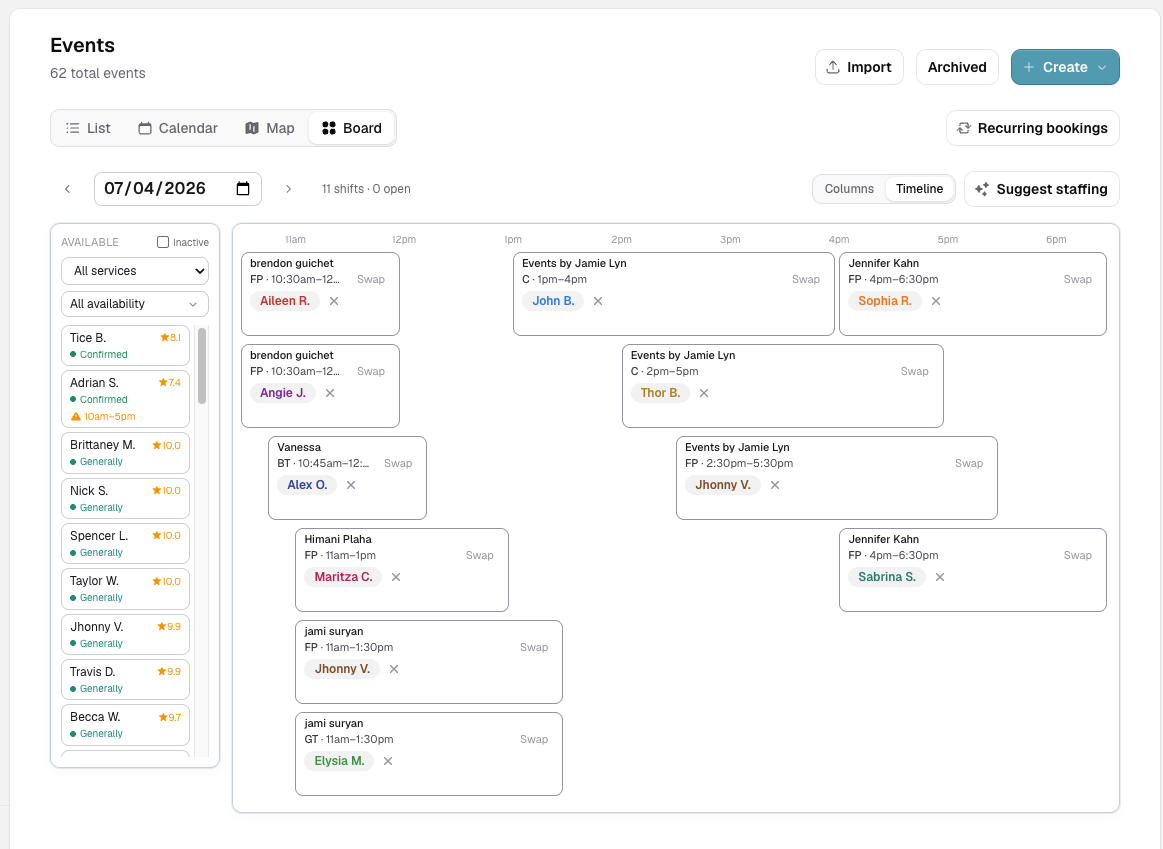Remove John B. from Events by Jamie Lyn shift
The width and height of the screenshot is (1163, 849).
click(x=598, y=301)
